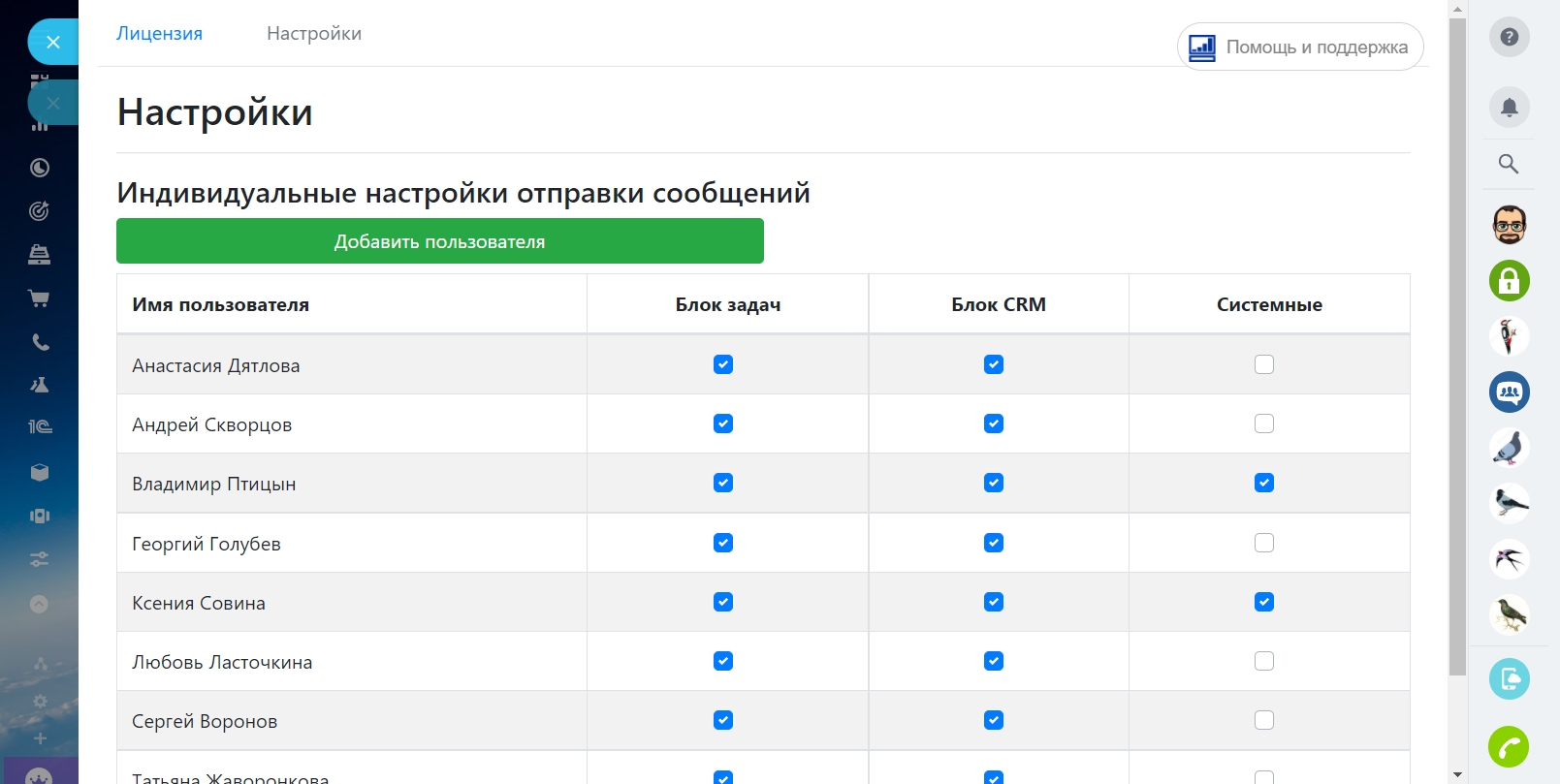The image size is (1560, 784).
Task: Open the green lock chat icon
Action: [x=1509, y=281]
